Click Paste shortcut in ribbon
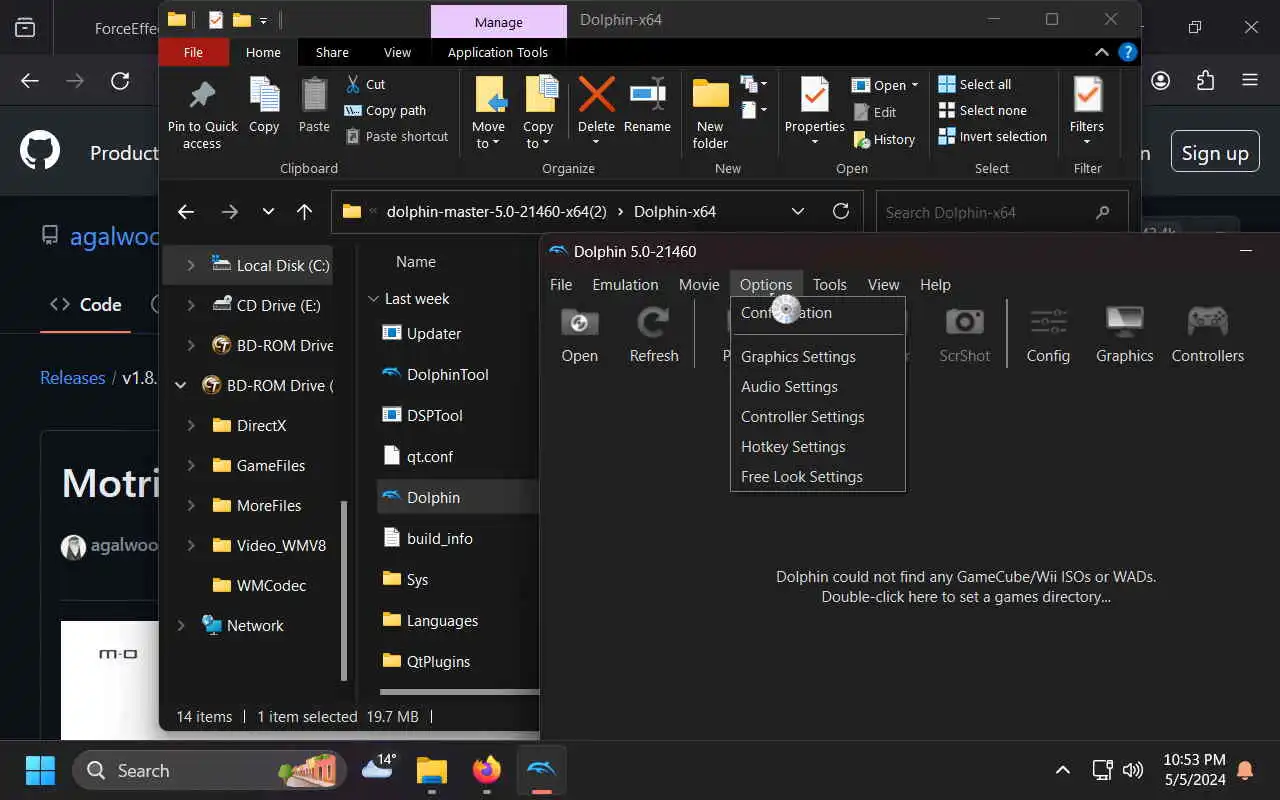The image size is (1280, 800). click(396, 136)
